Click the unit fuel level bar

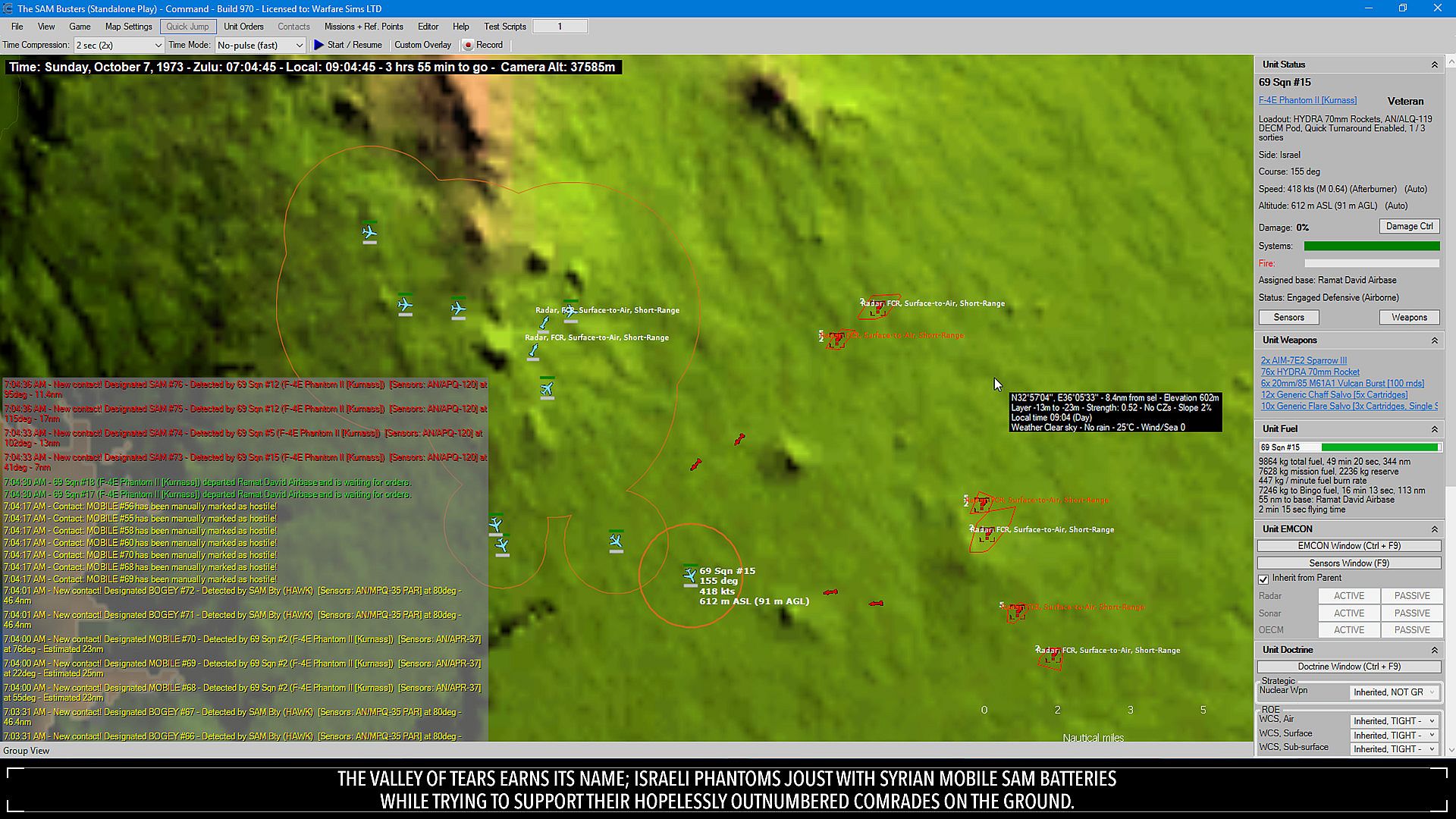click(1379, 447)
